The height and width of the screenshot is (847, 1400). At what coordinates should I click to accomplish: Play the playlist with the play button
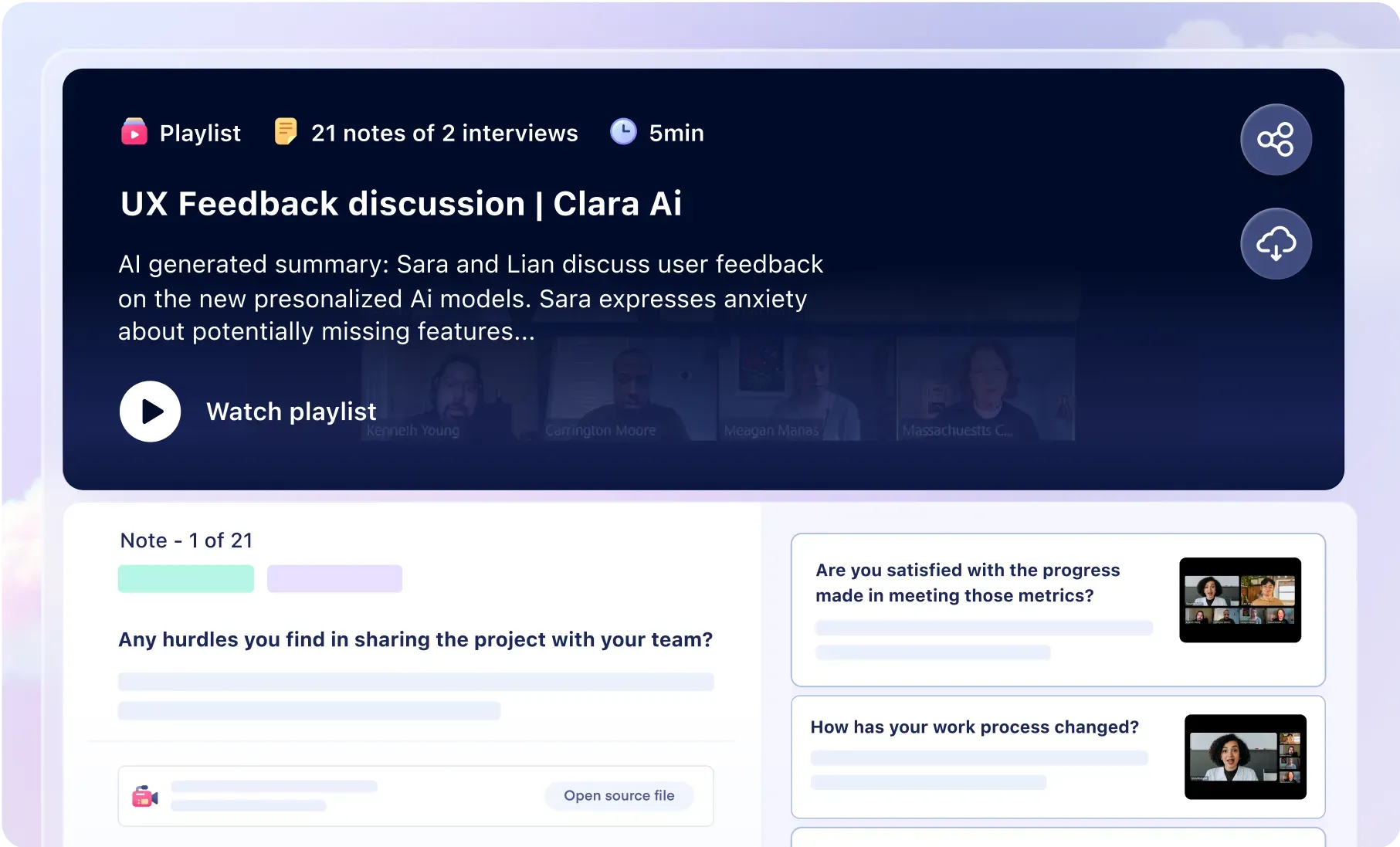pyautogui.click(x=150, y=412)
